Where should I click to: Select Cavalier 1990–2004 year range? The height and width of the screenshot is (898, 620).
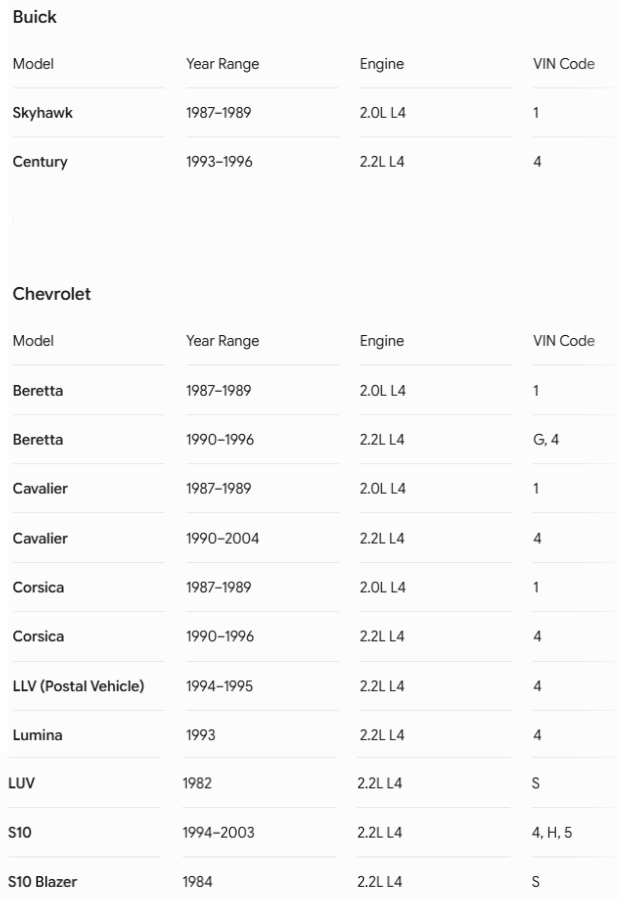tap(222, 538)
